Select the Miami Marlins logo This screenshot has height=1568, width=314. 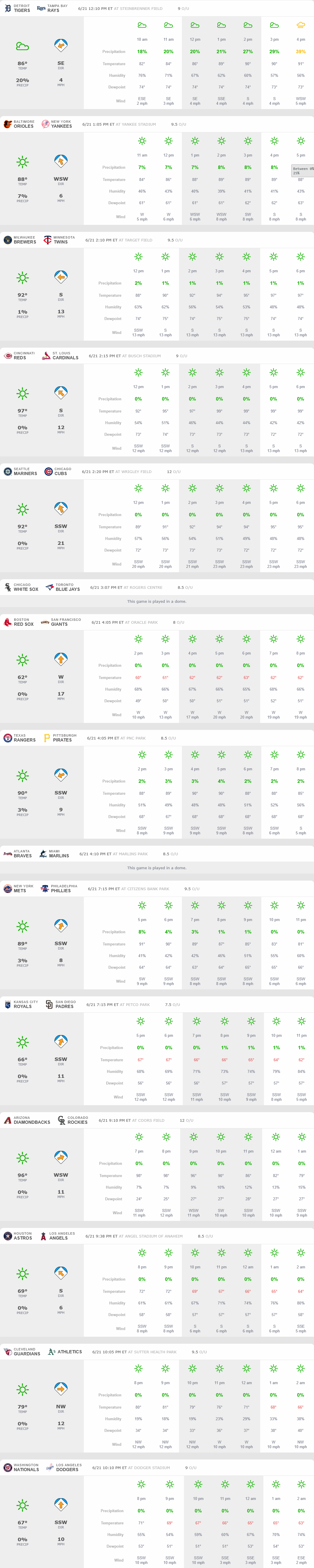[43, 854]
